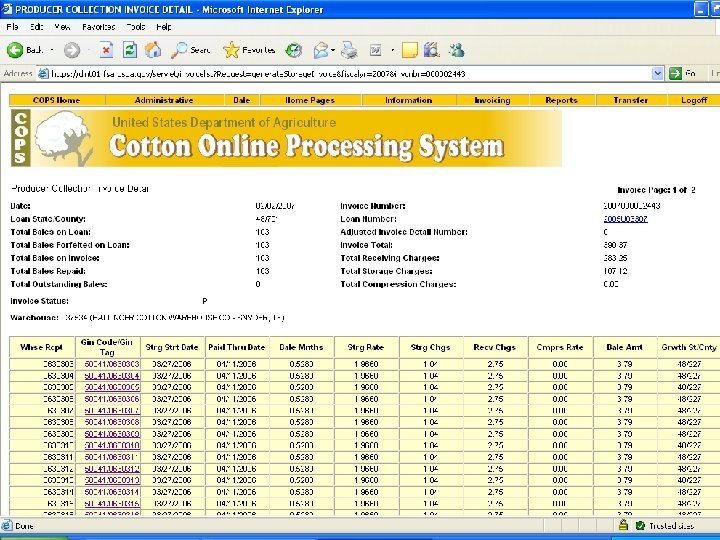
Task: Open the loan number link 2008U03307
Action: pos(625,218)
